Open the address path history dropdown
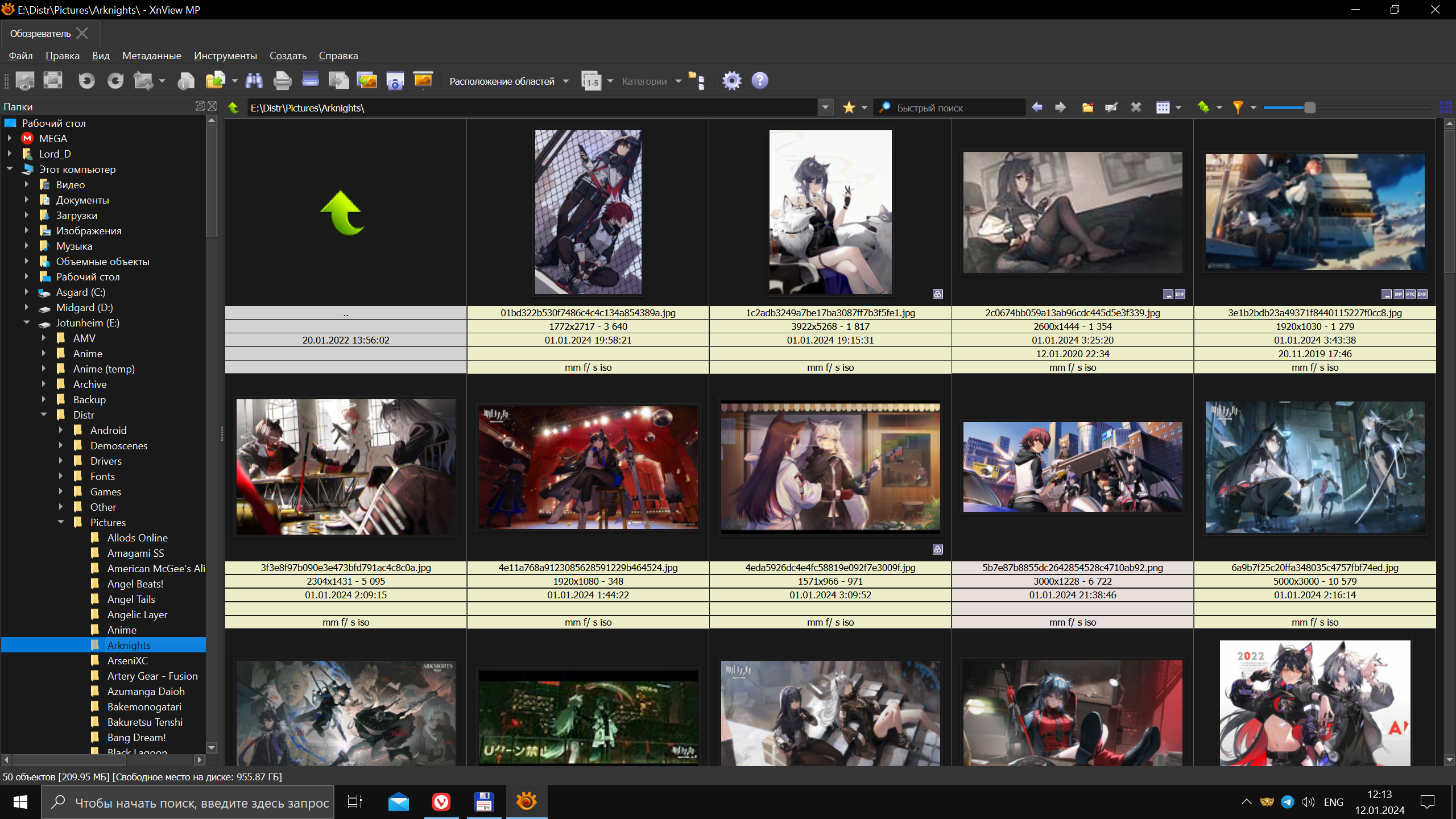This screenshot has height=819, width=1456. point(825,107)
